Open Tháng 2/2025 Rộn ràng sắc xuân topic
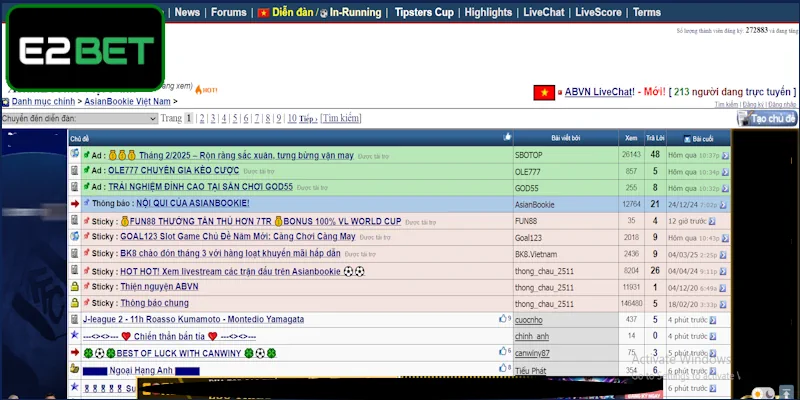 246,155
